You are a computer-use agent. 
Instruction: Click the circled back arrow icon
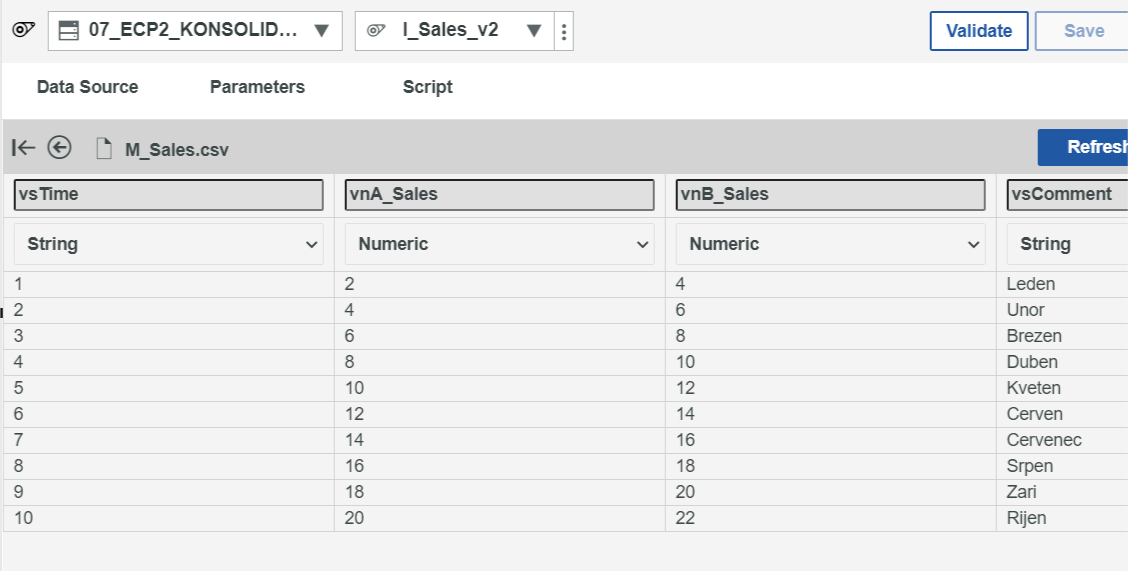click(x=60, y=147)
